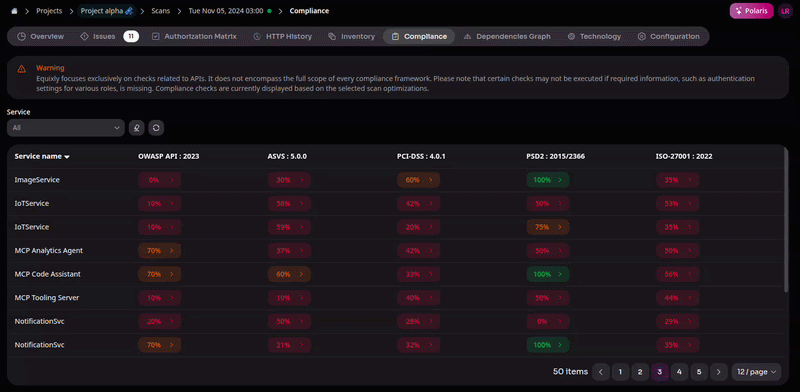Go to page 5
800x392 pixels.
[x=699, y=372]
